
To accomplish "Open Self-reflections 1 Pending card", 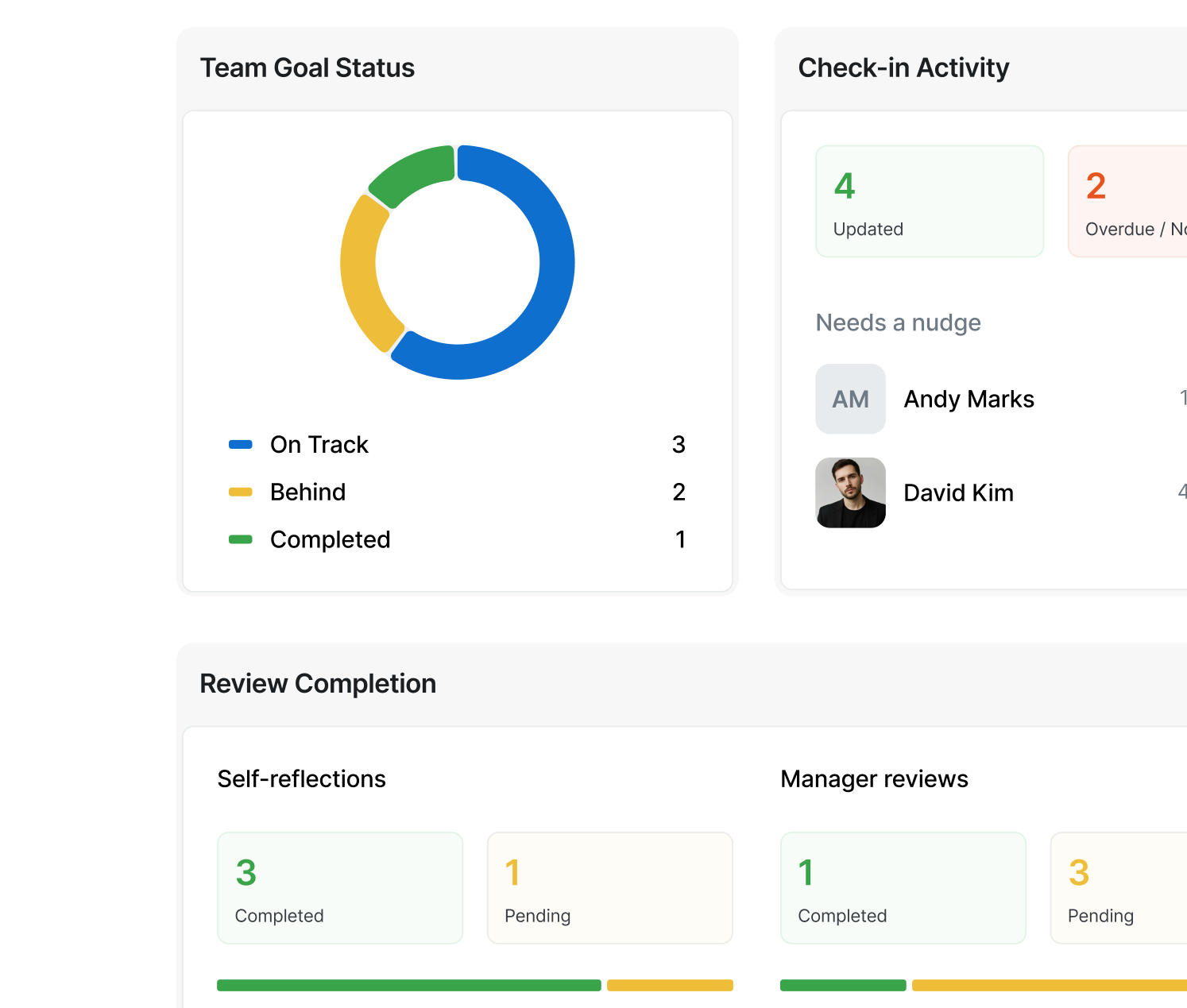I will point(610,888).
